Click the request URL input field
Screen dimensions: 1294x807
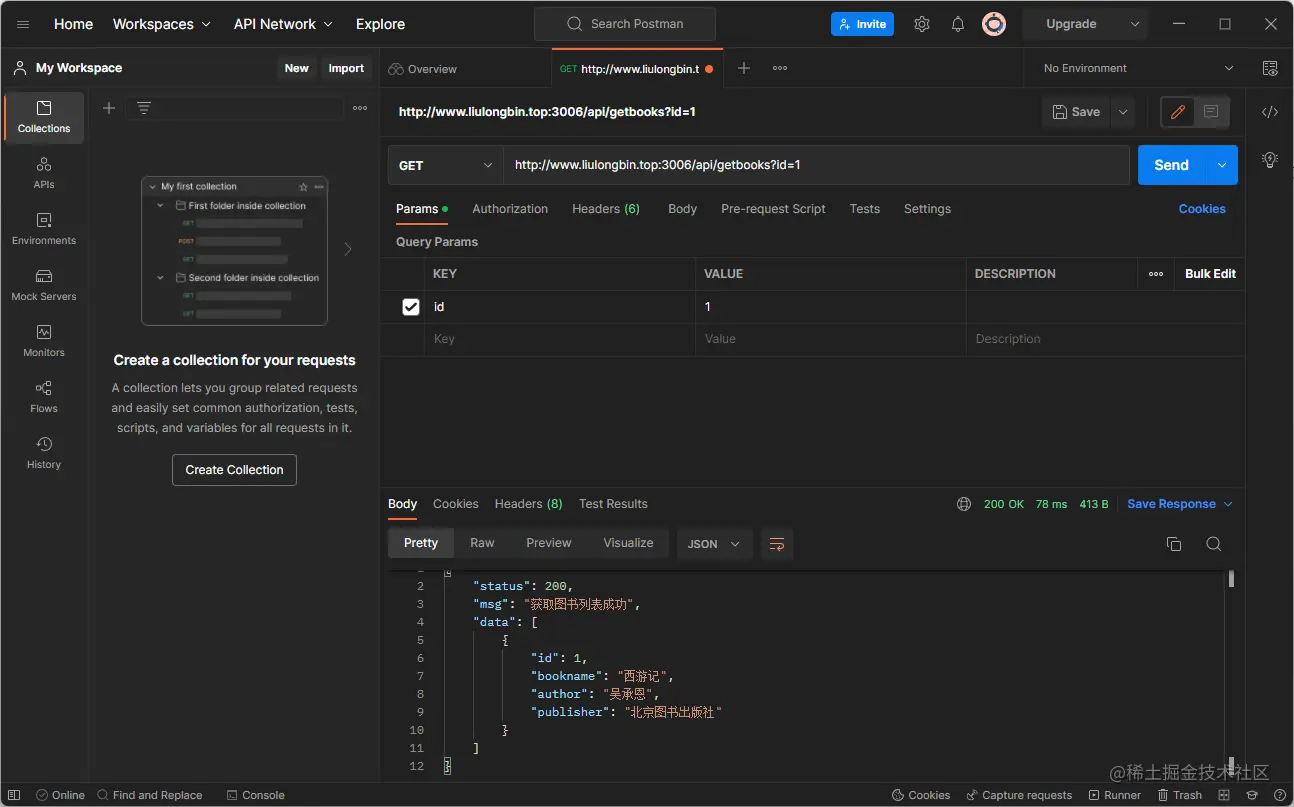tap(816, 165)
